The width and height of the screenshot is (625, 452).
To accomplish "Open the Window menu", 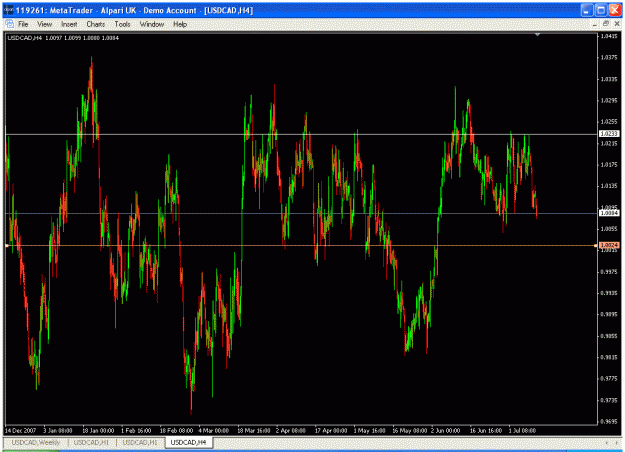I will pyautogui.click(x=152, y=24).
